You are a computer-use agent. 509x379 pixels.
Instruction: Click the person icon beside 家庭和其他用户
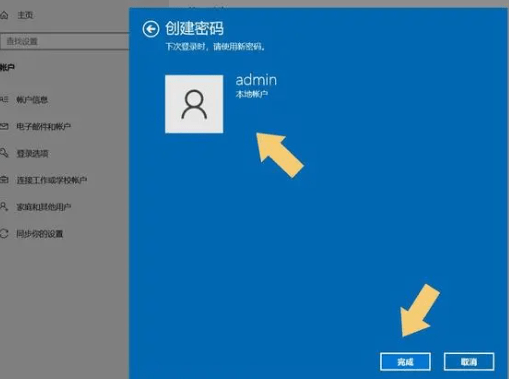pos(4,207)
